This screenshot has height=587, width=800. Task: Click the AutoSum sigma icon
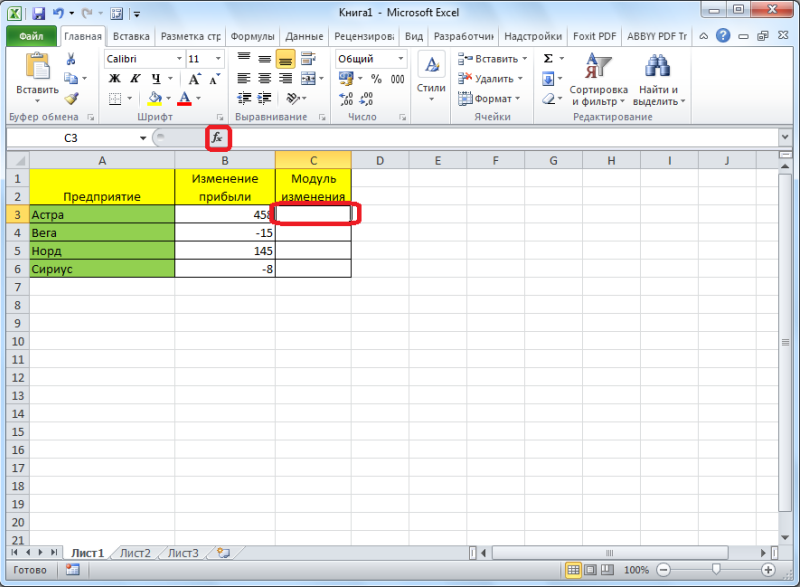(x=548, y=59)
